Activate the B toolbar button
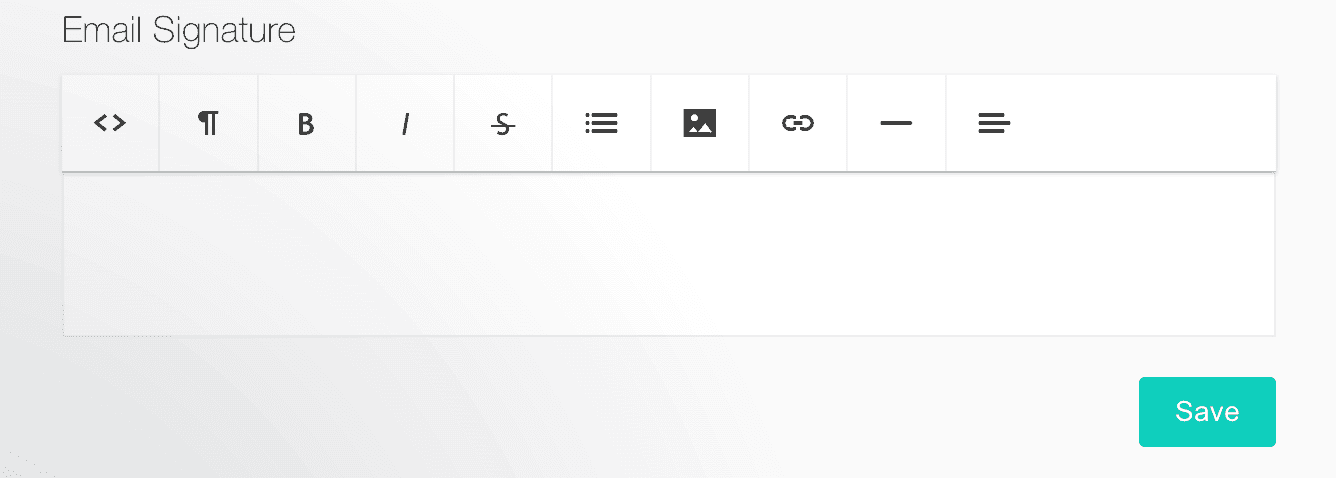The image size is (1336, 478). click(x=306, y=123)
